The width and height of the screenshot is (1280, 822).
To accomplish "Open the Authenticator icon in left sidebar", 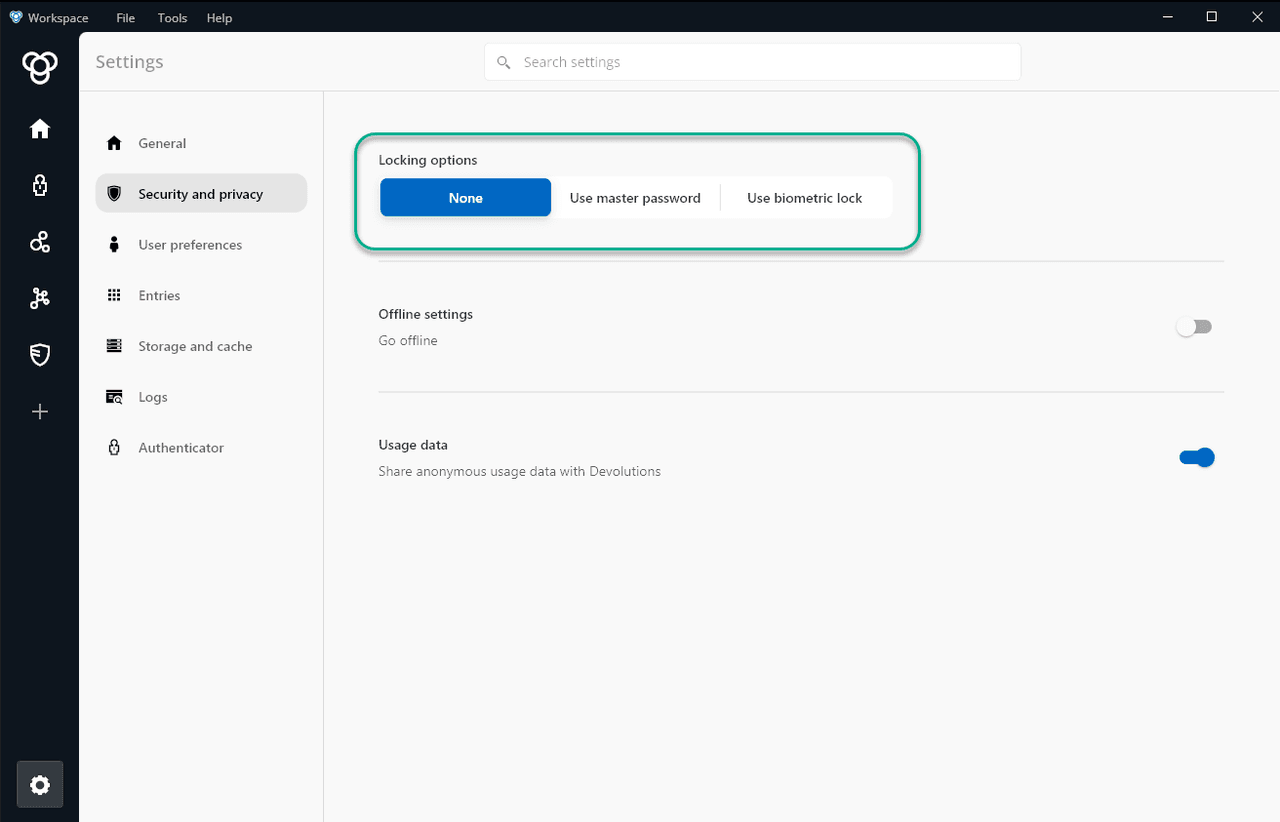I will [40, 185].
